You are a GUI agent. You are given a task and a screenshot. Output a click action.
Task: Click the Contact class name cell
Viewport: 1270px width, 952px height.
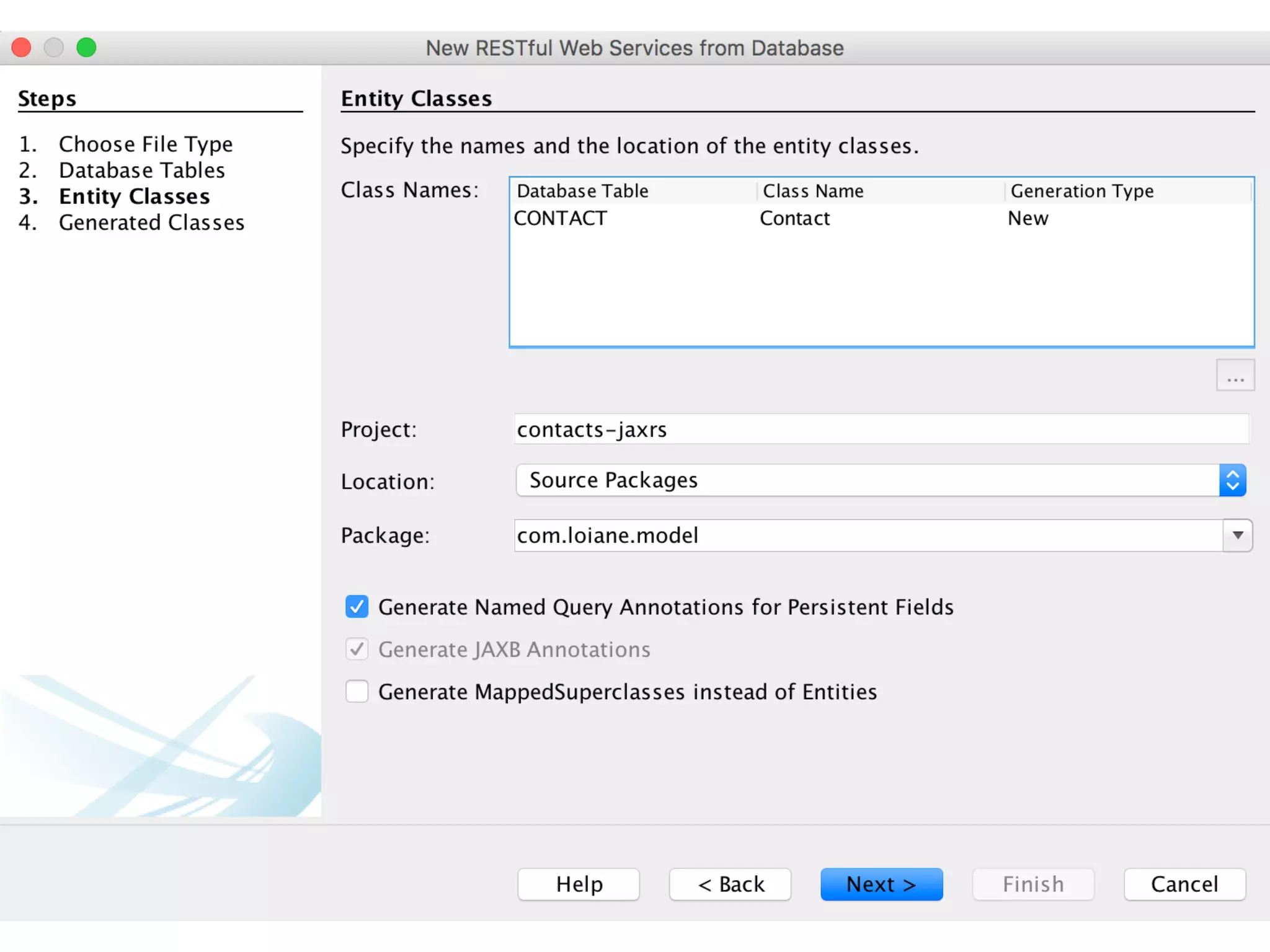point(795,218)
